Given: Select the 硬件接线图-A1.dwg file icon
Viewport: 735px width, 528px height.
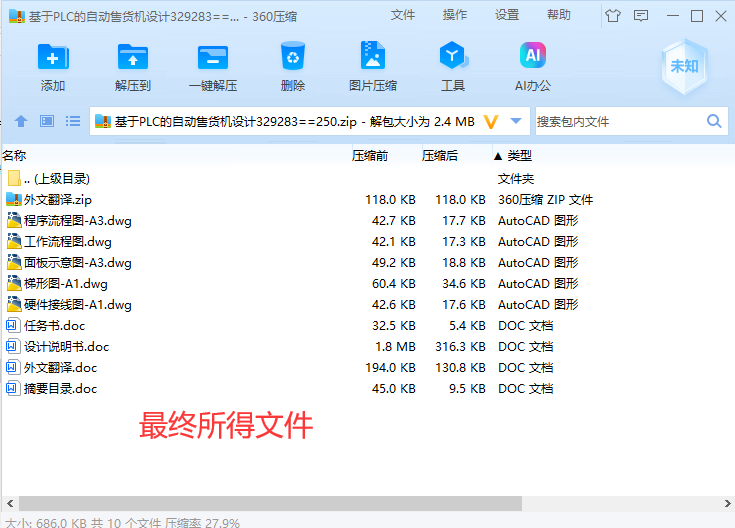Looking at the screenshot, I should click(14, 304).
